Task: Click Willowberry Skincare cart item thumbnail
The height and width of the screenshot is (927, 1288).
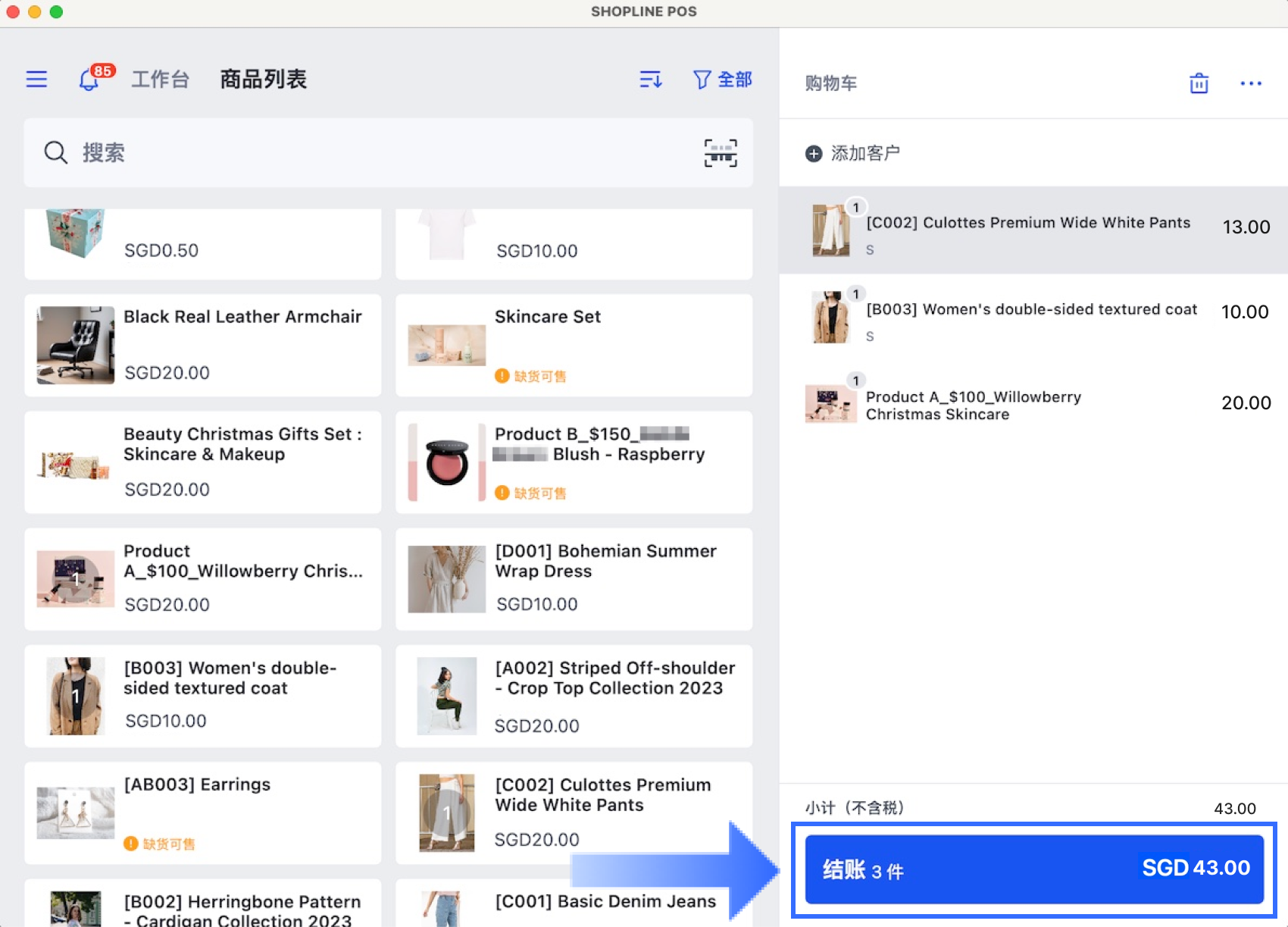Action: (831, 404)
